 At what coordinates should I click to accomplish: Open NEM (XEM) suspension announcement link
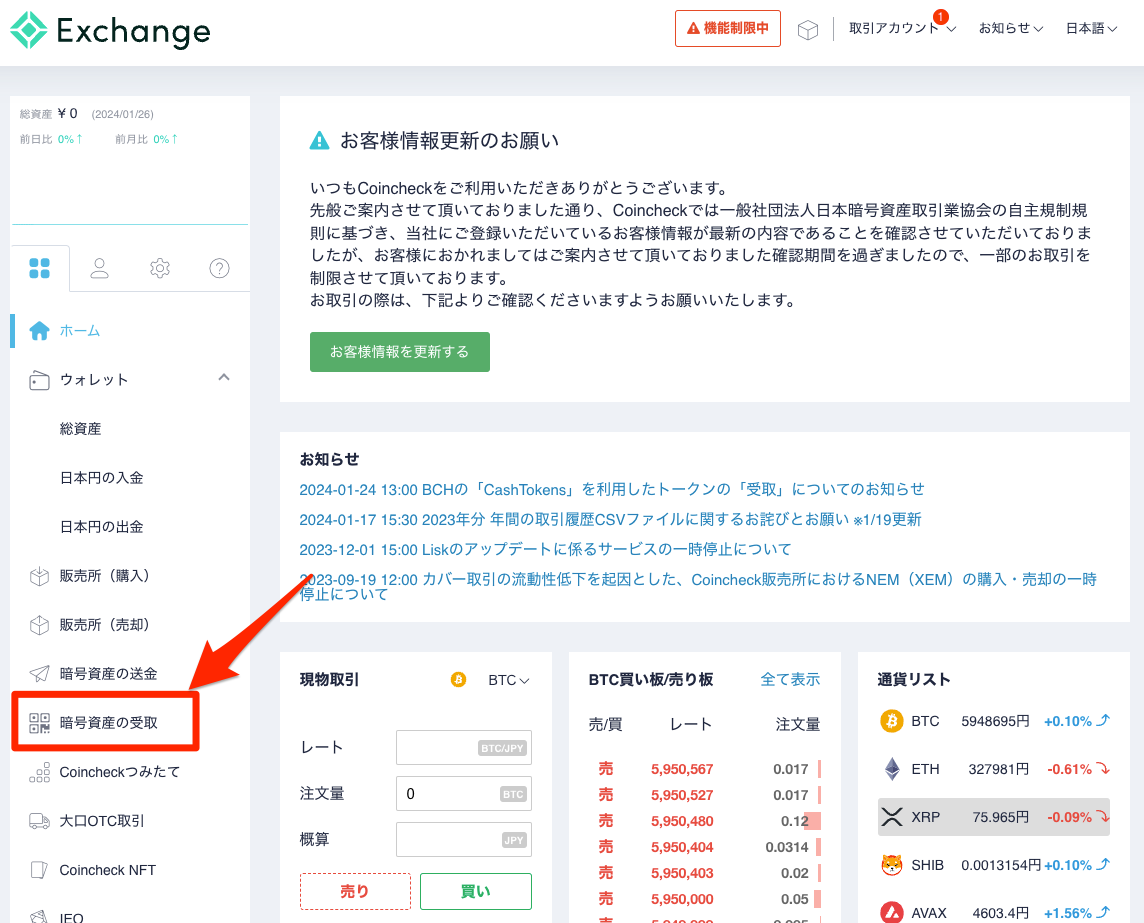point(698,587)
